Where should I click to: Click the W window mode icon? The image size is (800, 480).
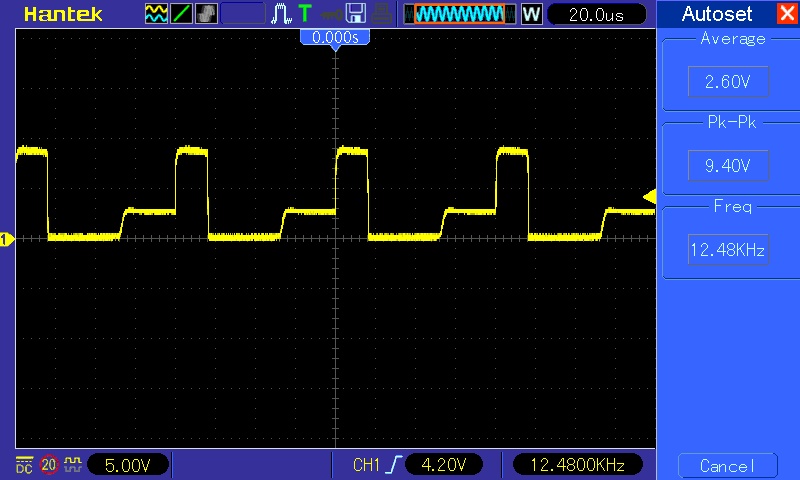[531, 14]
